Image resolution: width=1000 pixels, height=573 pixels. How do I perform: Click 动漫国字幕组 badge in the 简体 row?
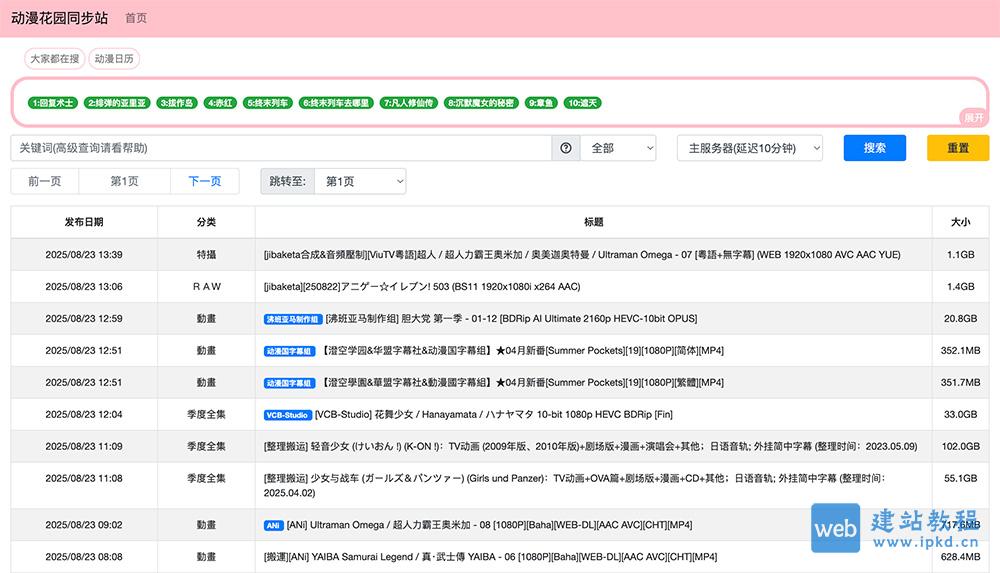pos(290,351)
